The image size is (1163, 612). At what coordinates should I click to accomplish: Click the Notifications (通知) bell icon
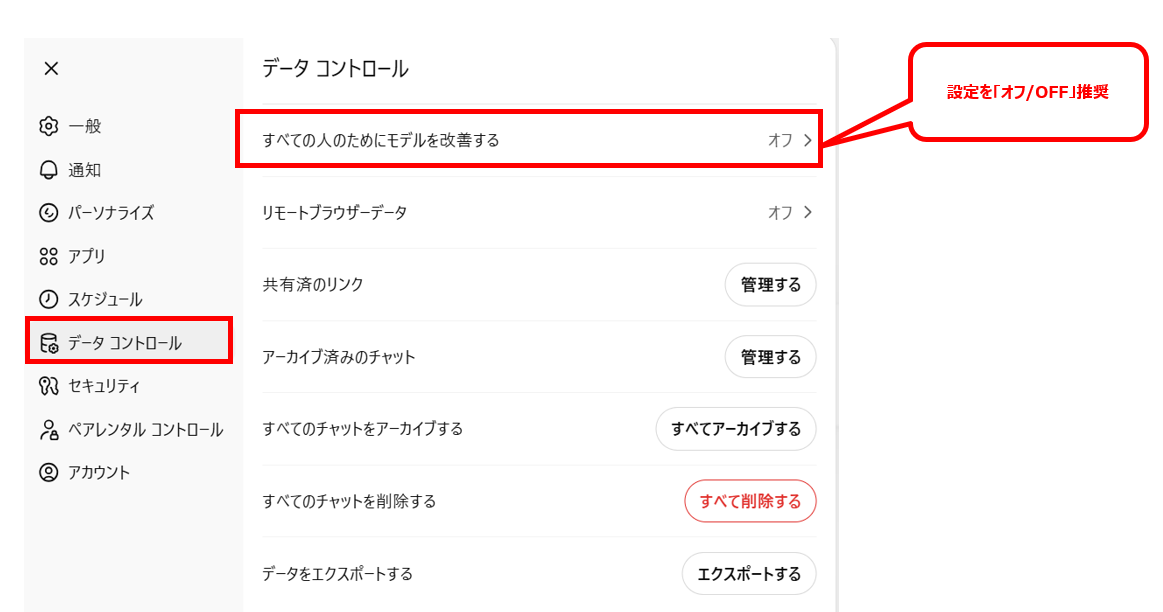pos(49,170)
